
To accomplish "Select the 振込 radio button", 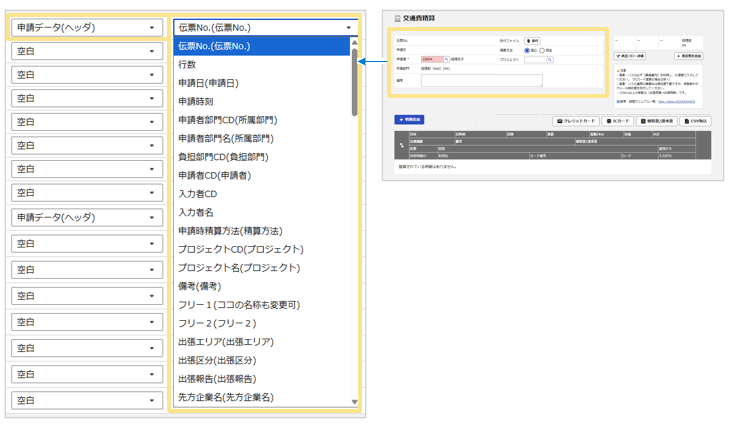I will [x=527, y=50].
